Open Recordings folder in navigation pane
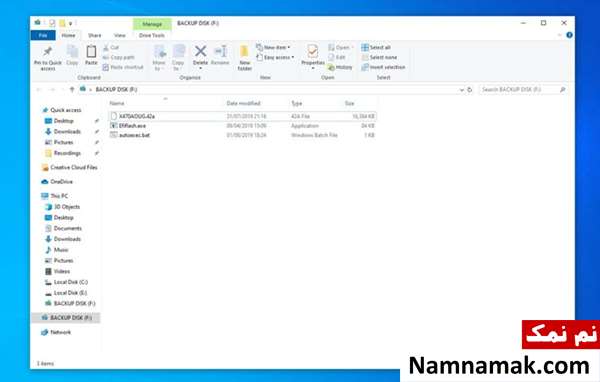 [x=67, y=153]
